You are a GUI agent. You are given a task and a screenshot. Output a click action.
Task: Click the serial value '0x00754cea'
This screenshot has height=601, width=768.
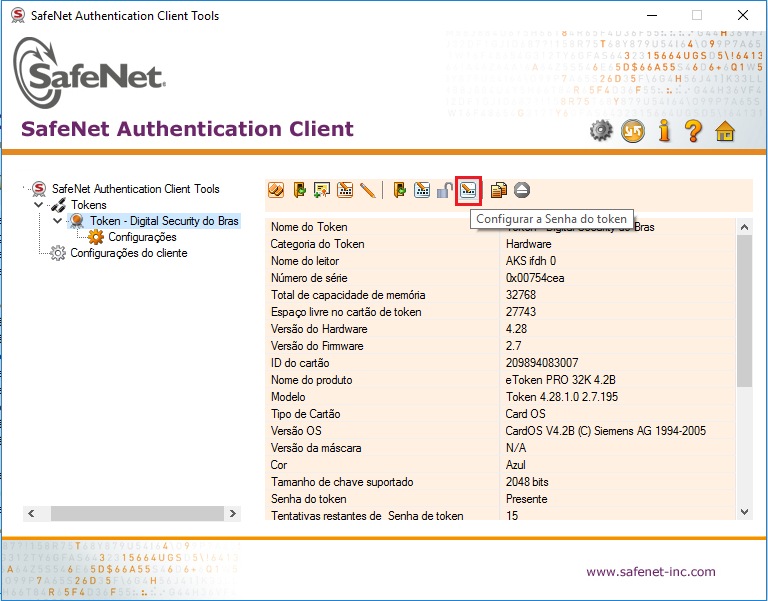(x=535, y=278)
